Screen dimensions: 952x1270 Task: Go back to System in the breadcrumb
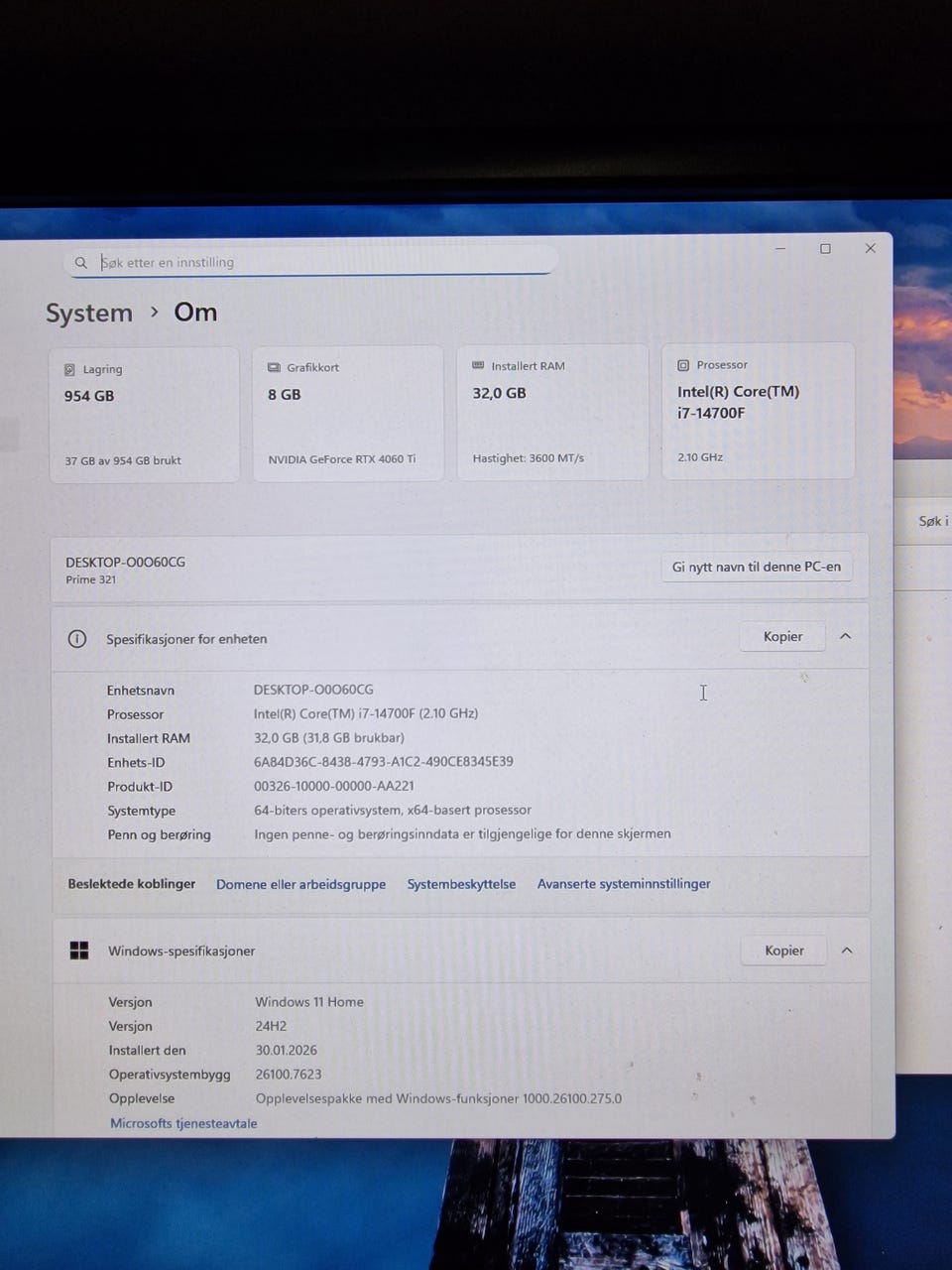pos(89,314)
